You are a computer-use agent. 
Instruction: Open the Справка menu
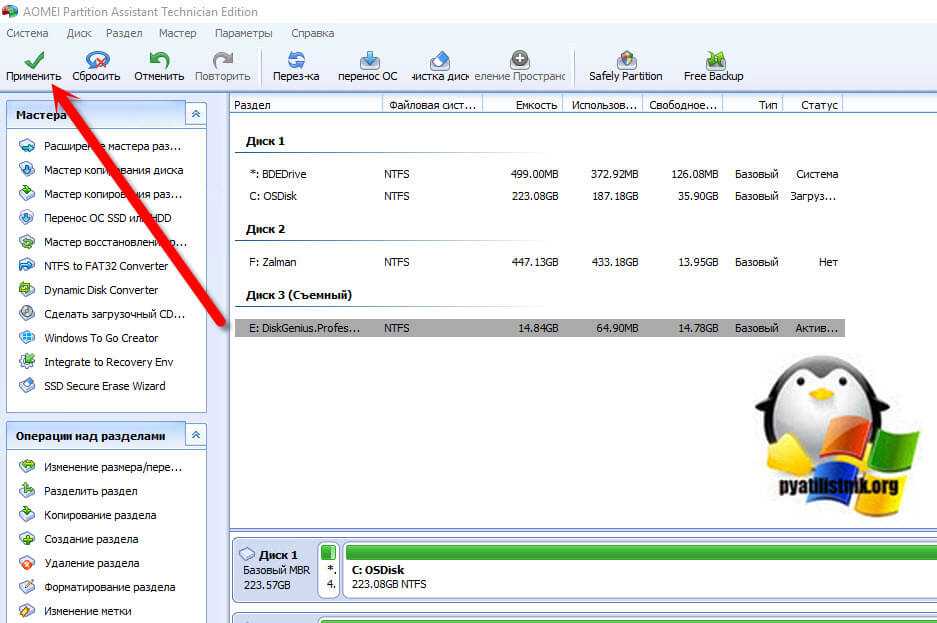click(x=313, y=33)
